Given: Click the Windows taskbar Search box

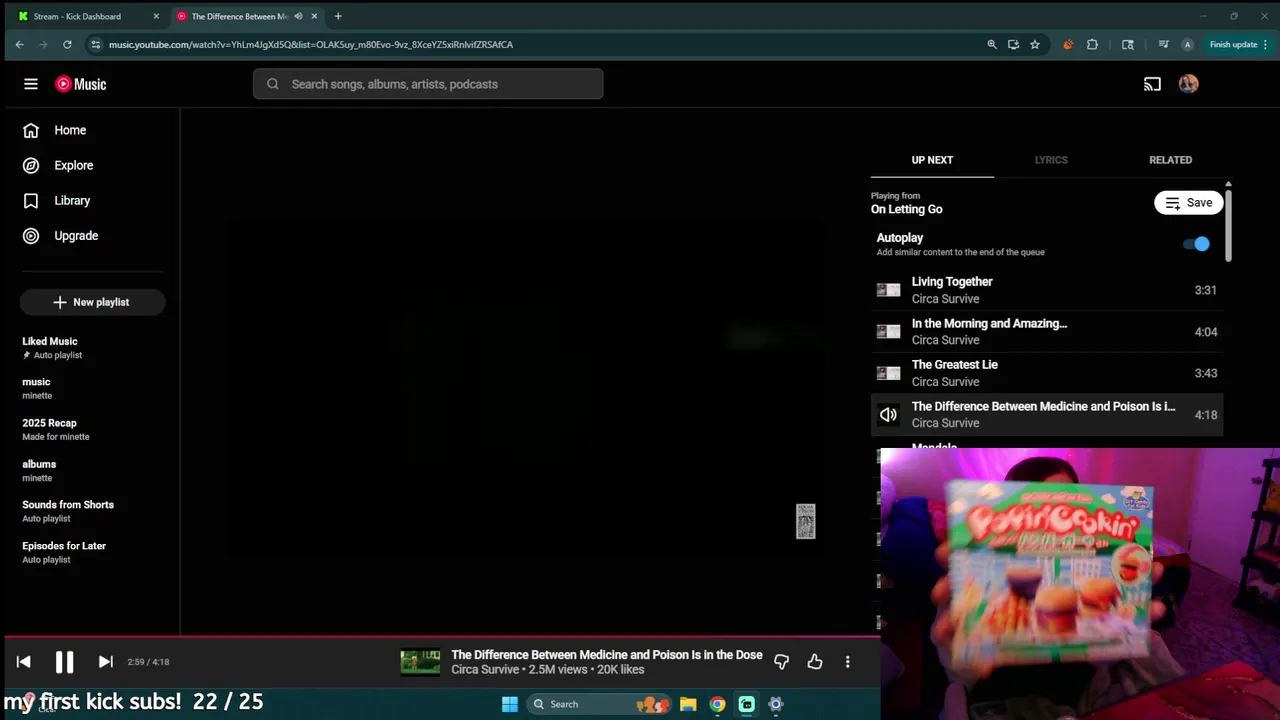Looking at the screenshot, I should coord(597,704).
